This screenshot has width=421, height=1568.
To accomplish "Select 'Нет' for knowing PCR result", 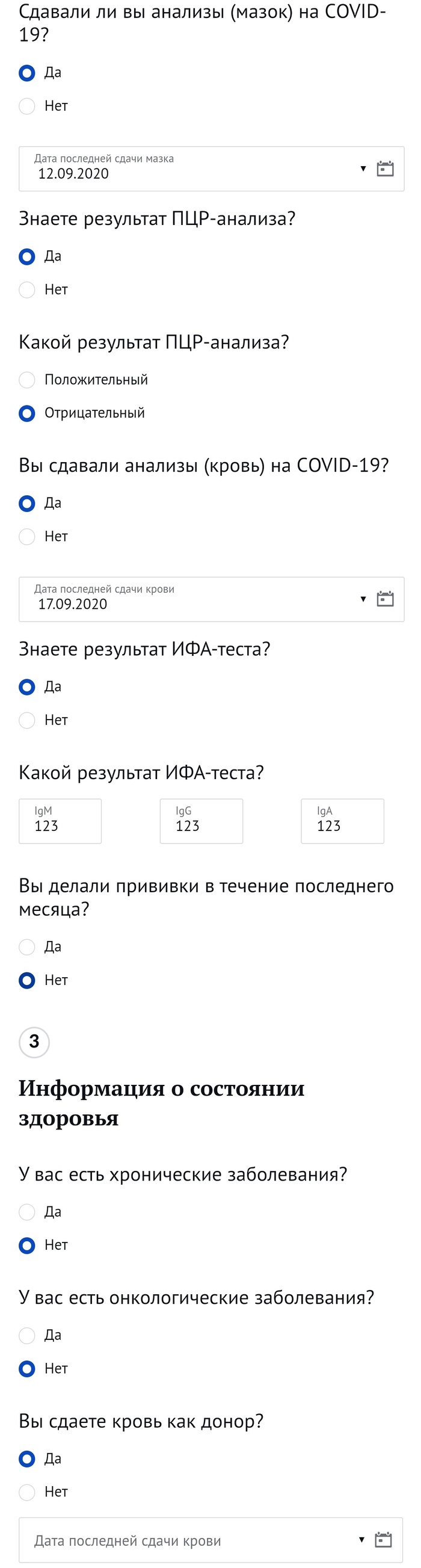I will click(x=27, y=290).
